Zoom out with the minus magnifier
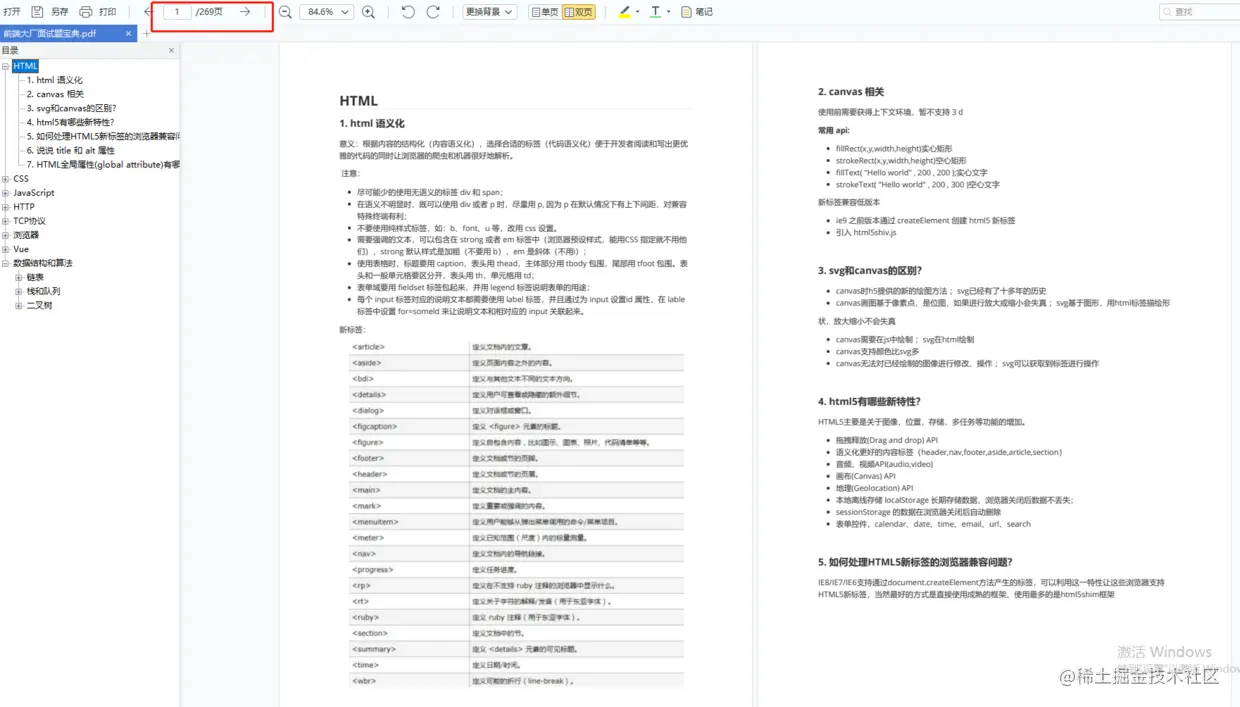1240x707 pixels. click(285, 12)
